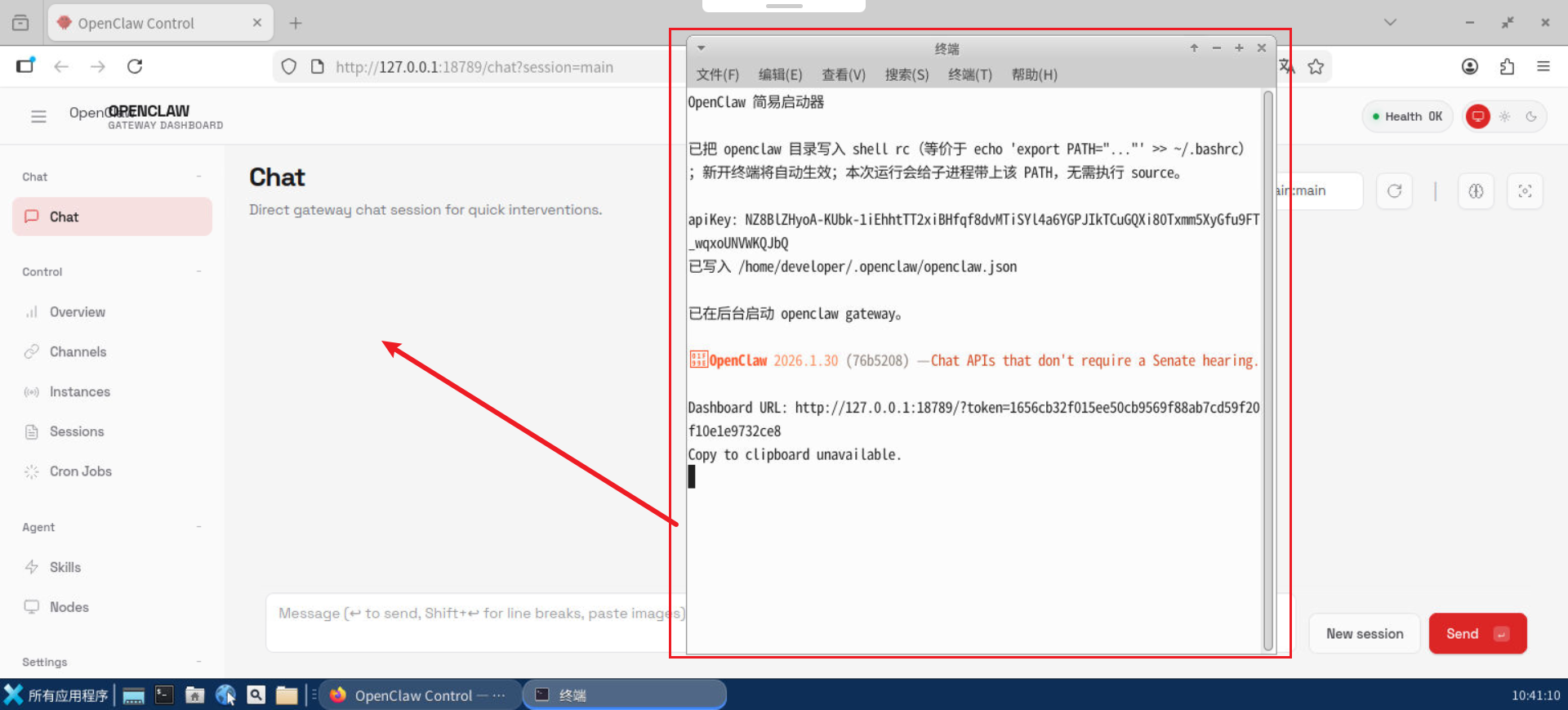Select the OpenClaw Control browser tab
1568x710 pixels.
(x=161, y=23)
